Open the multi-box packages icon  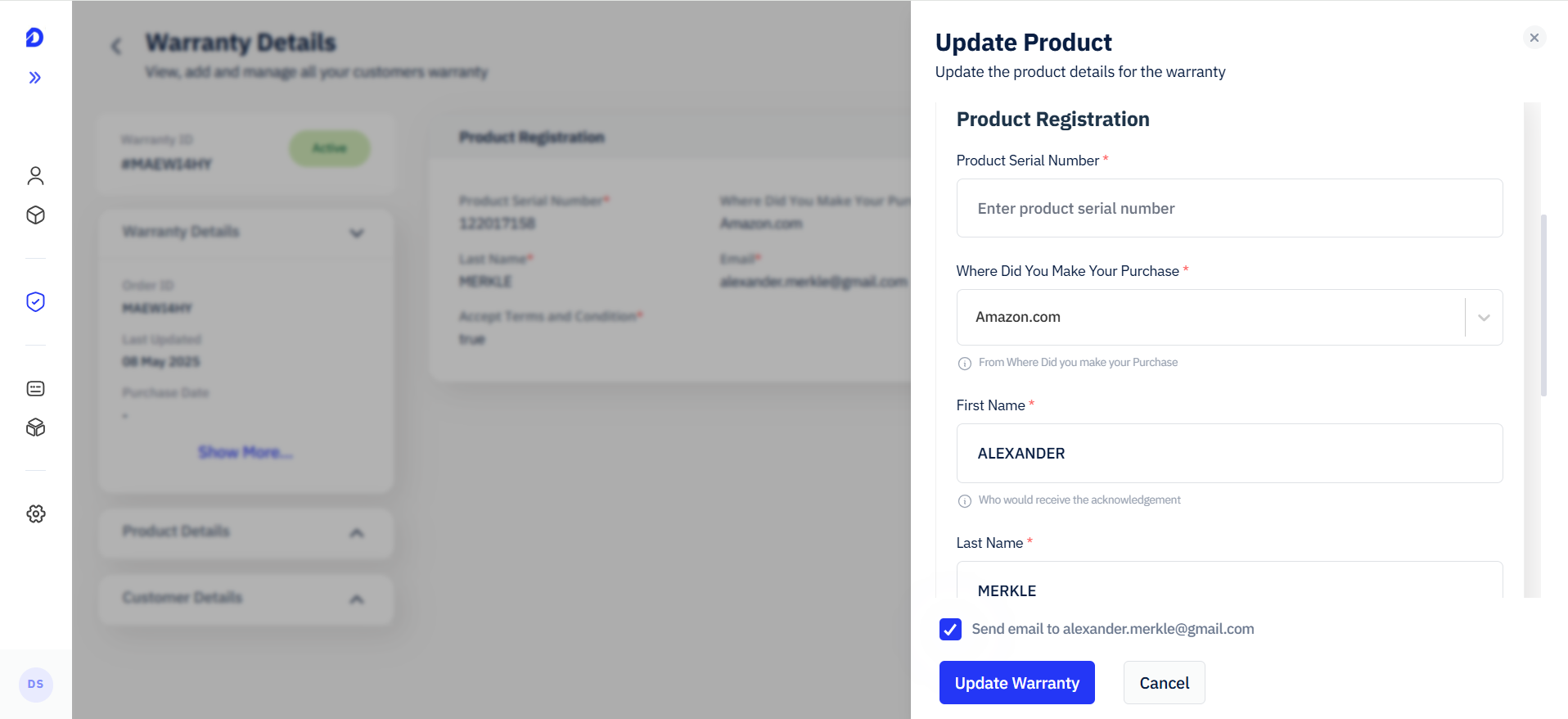[x=35, y=427]
